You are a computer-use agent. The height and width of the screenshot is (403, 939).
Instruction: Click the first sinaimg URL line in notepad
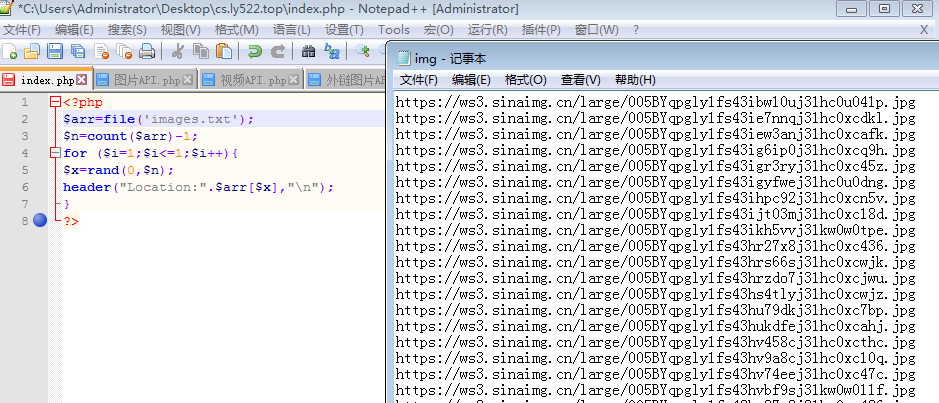655,102
